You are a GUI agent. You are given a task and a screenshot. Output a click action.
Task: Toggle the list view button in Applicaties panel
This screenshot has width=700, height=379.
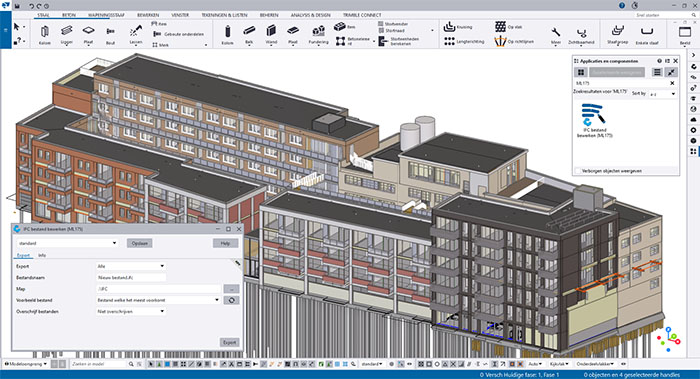[657, 72]
